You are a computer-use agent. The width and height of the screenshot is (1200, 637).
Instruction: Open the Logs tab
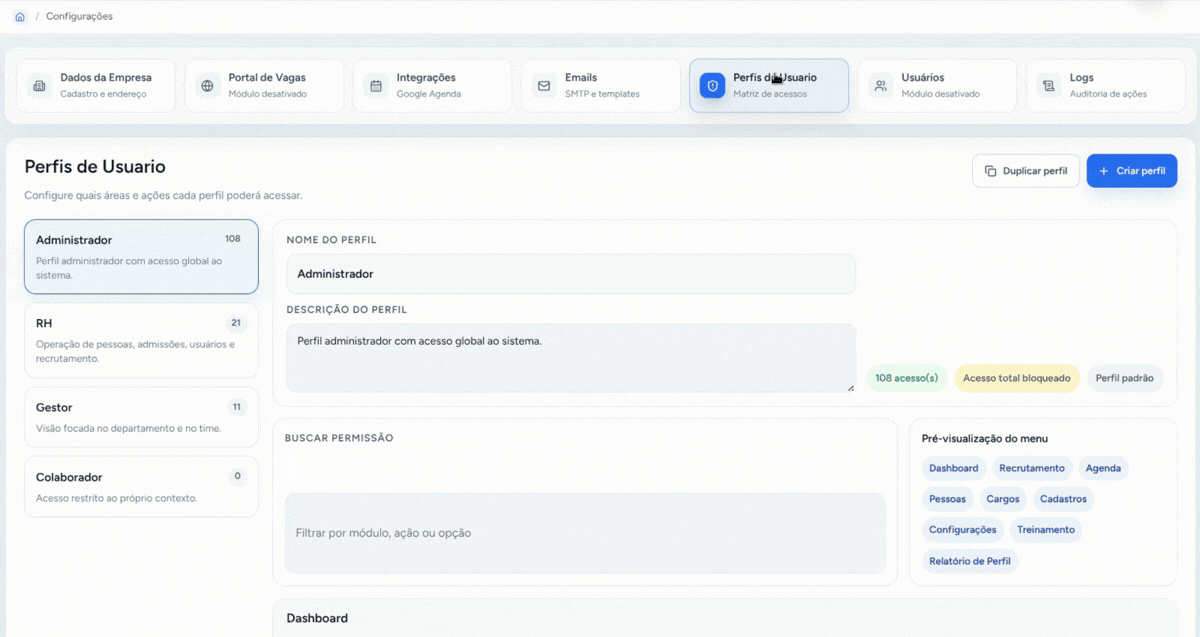tap(1105, 85)
